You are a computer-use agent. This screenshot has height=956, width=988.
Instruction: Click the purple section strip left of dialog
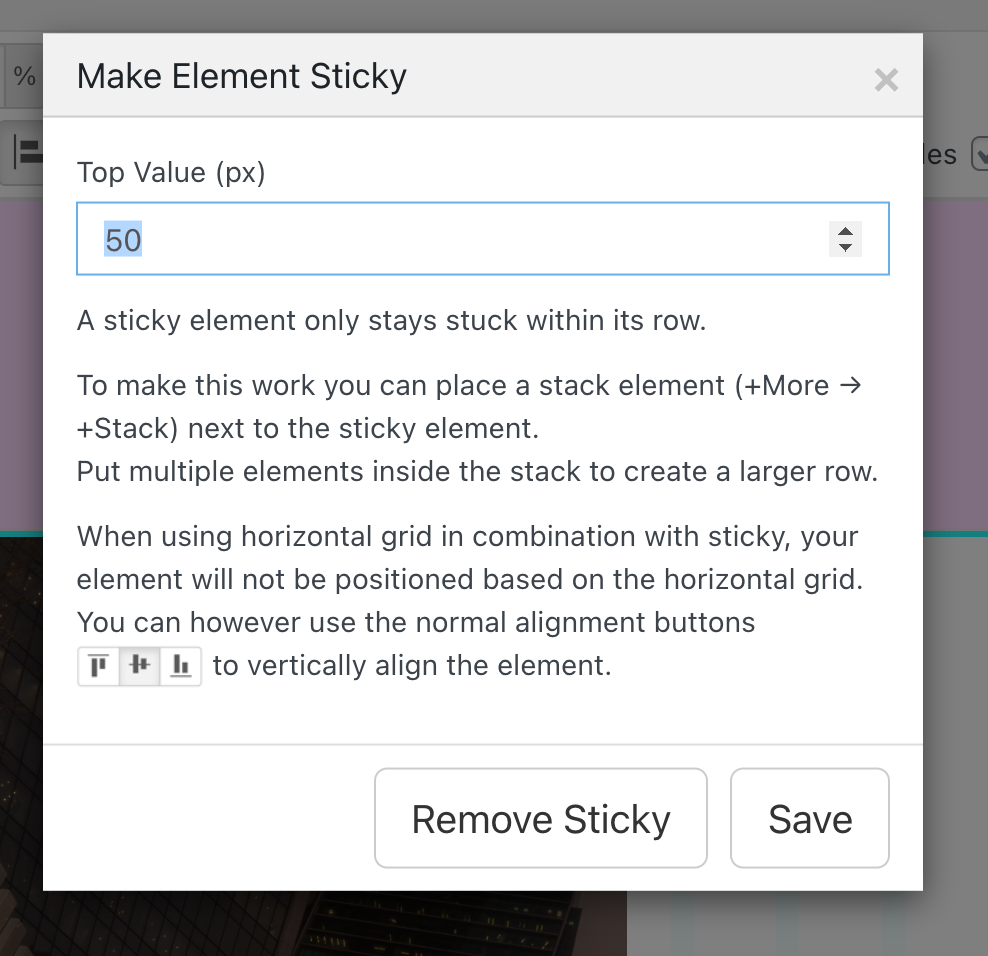tap(20, 360)
